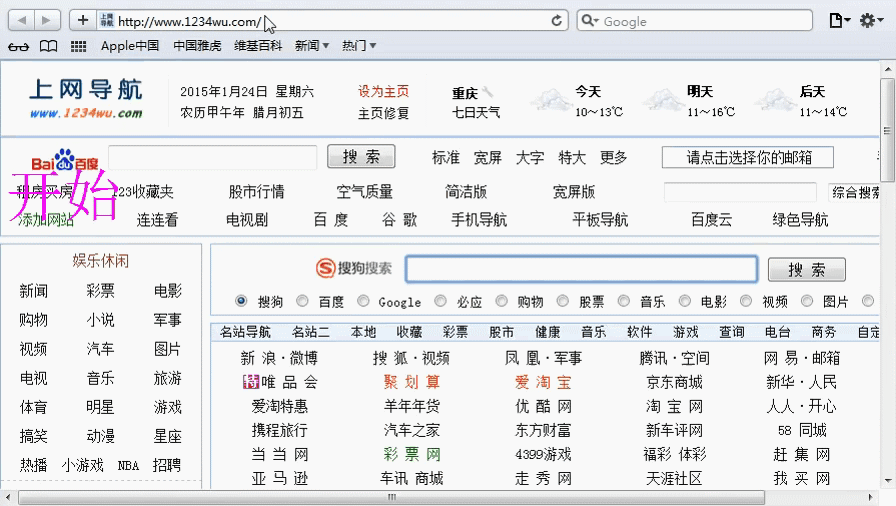Open the 七日天气 link

476,113
